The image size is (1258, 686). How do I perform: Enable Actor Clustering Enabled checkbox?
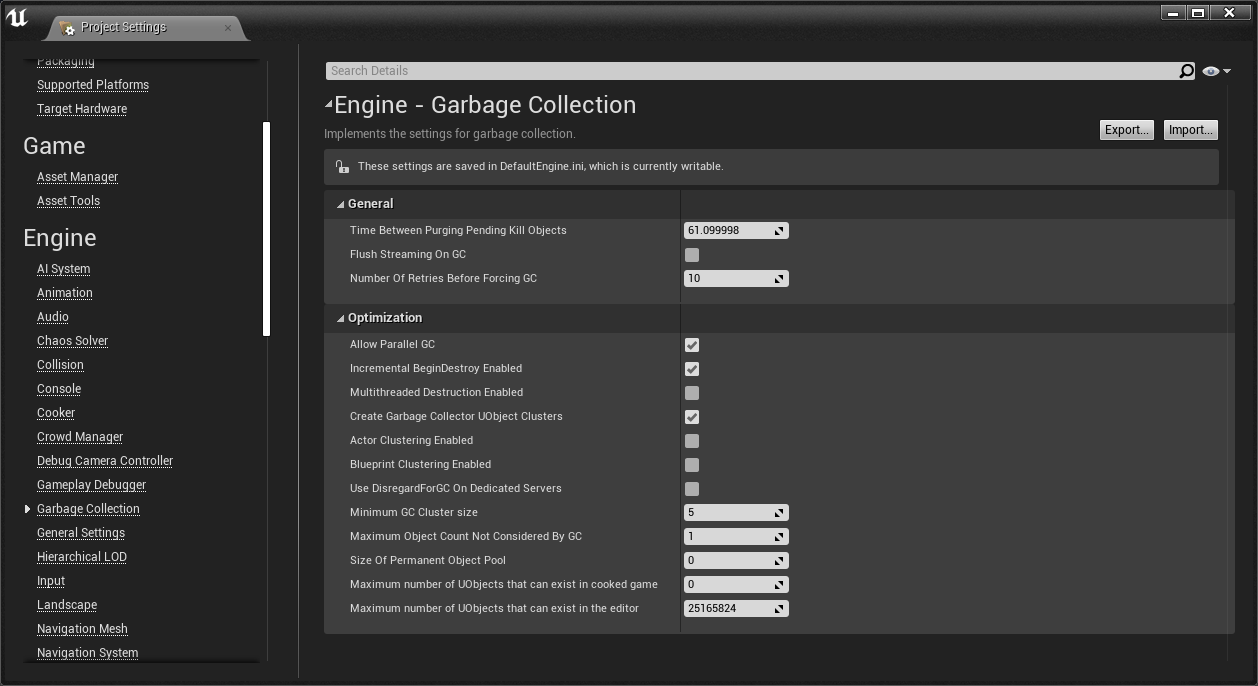pyautogui.click(x=692, y=441)
